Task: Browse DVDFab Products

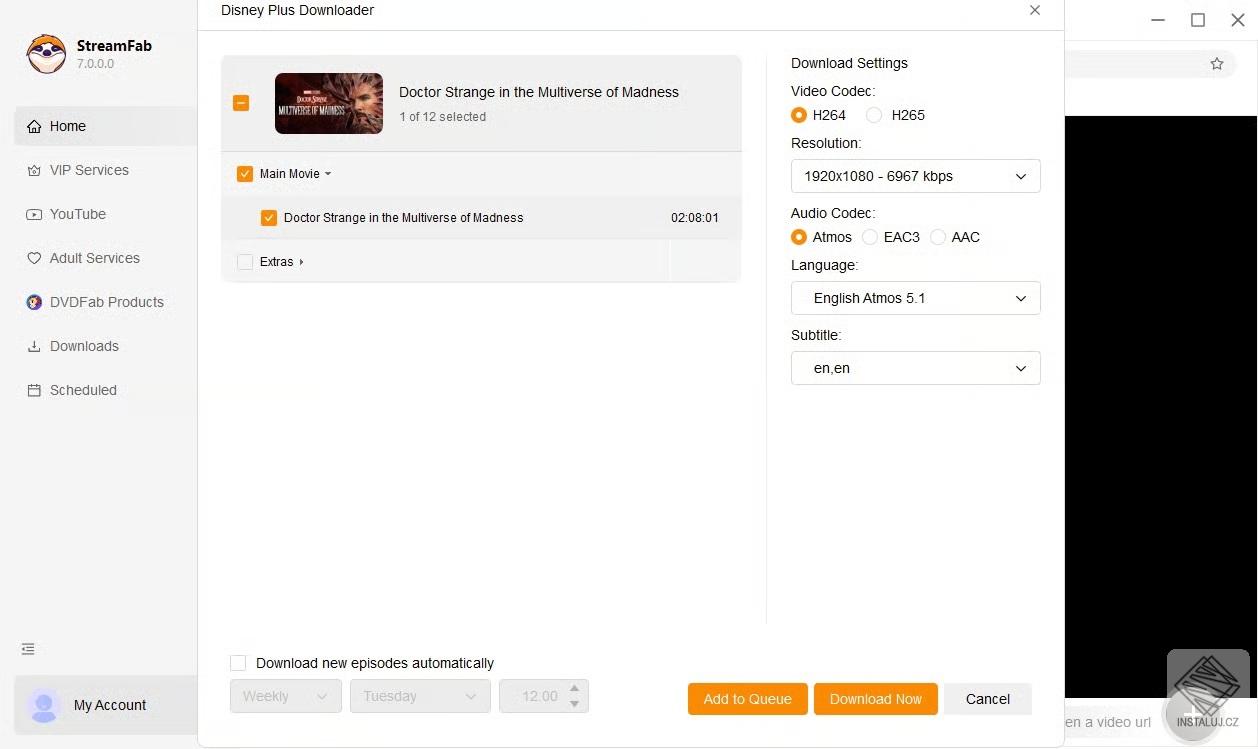Action: [x=105, y=302]
